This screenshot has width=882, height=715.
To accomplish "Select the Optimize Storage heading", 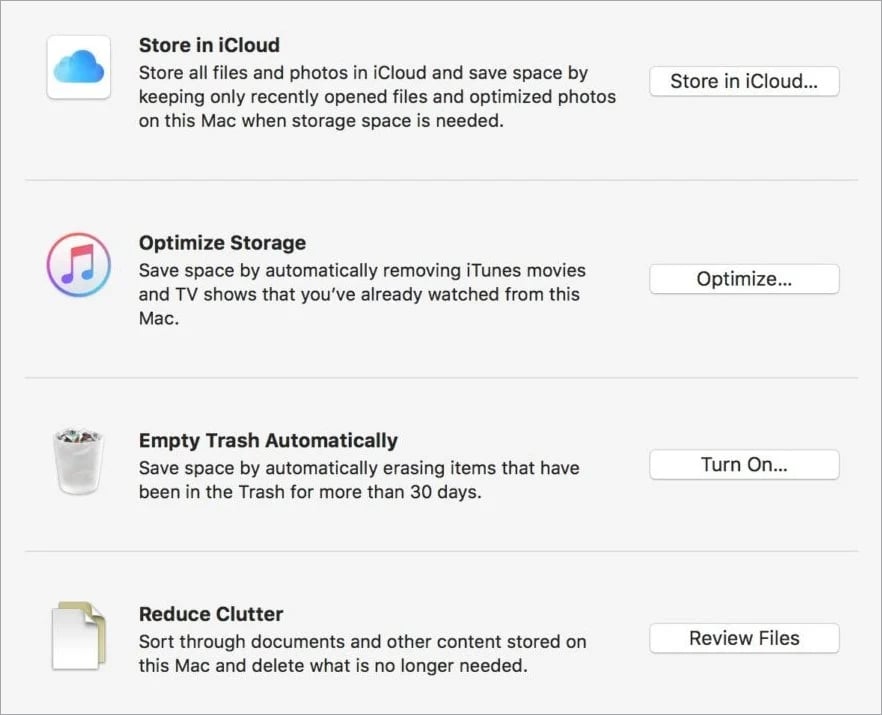I will (222, 243).
